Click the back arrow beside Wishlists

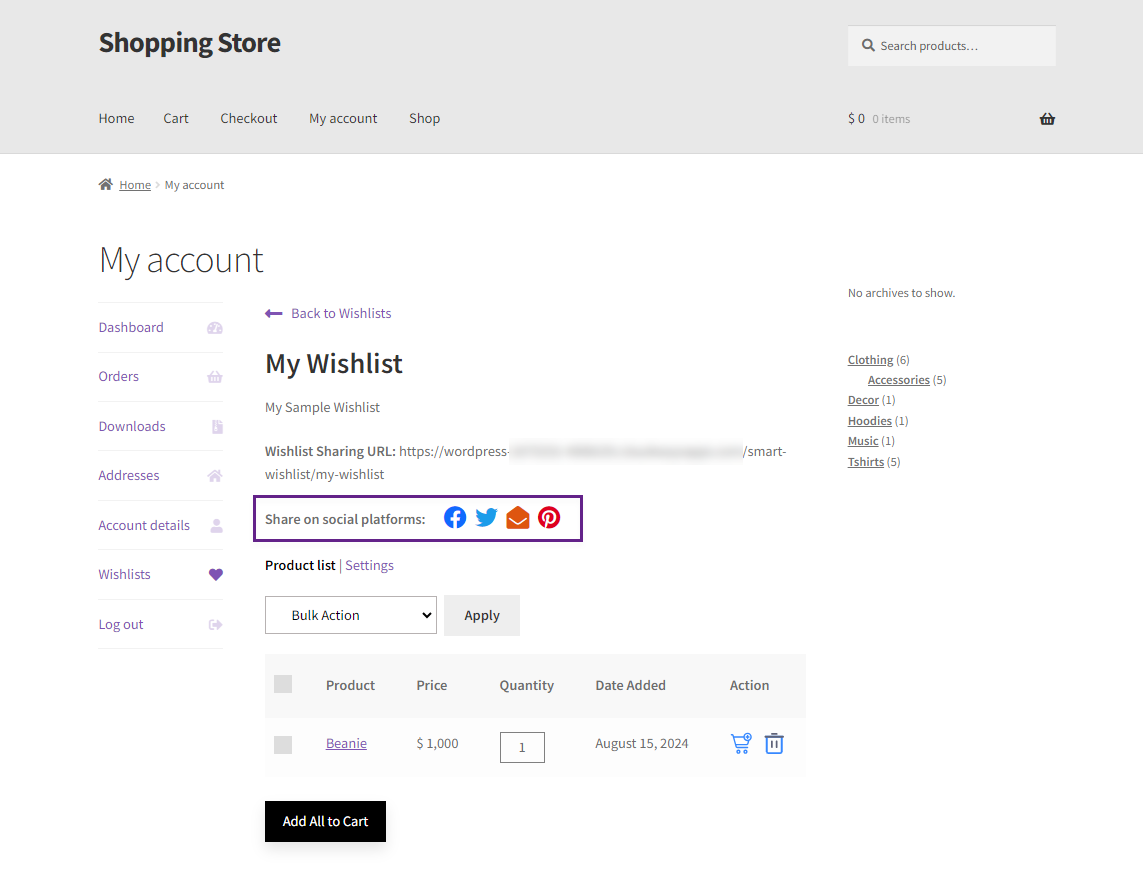273,313
